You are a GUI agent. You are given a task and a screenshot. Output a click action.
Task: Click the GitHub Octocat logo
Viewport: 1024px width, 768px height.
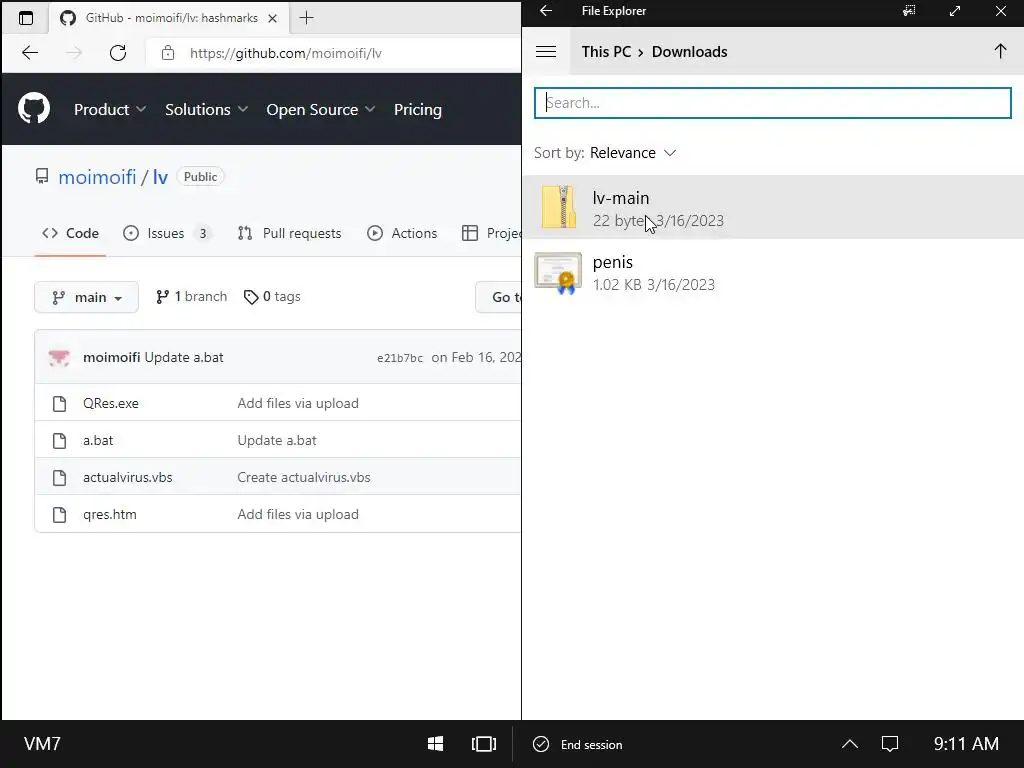pyautogui.click(x=34, y=108)
